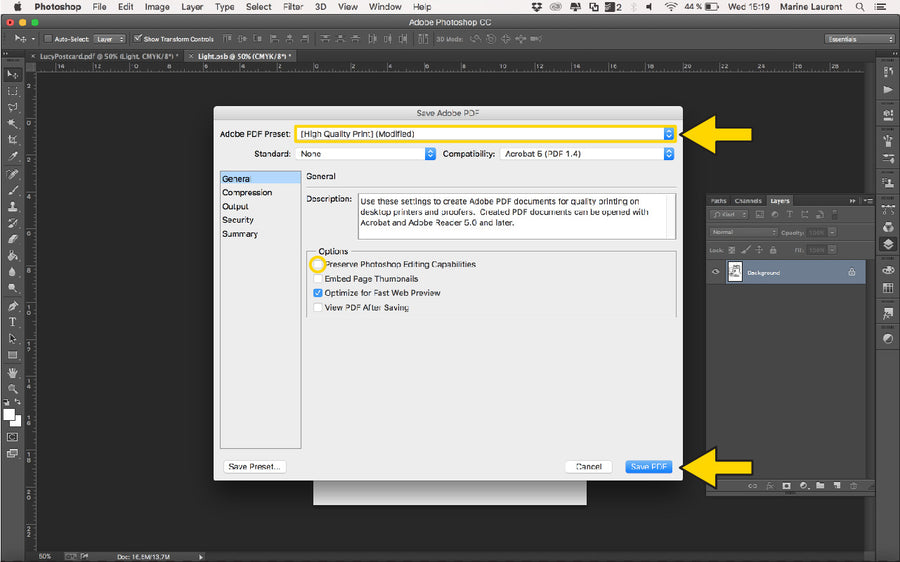Open the blending mode Normal dropdown
The image size is (900, 562).
coord(744,232)
